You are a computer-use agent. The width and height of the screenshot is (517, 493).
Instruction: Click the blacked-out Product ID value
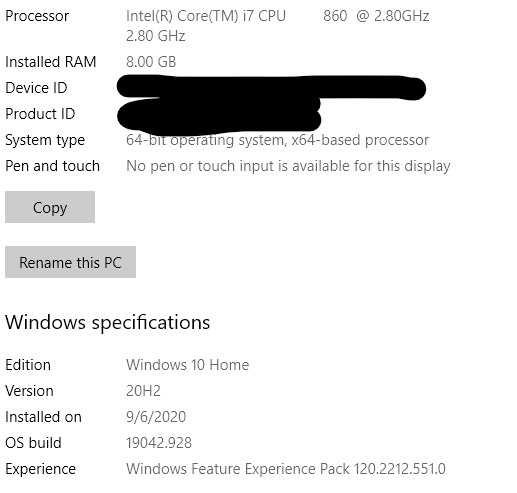pos(219,115)
